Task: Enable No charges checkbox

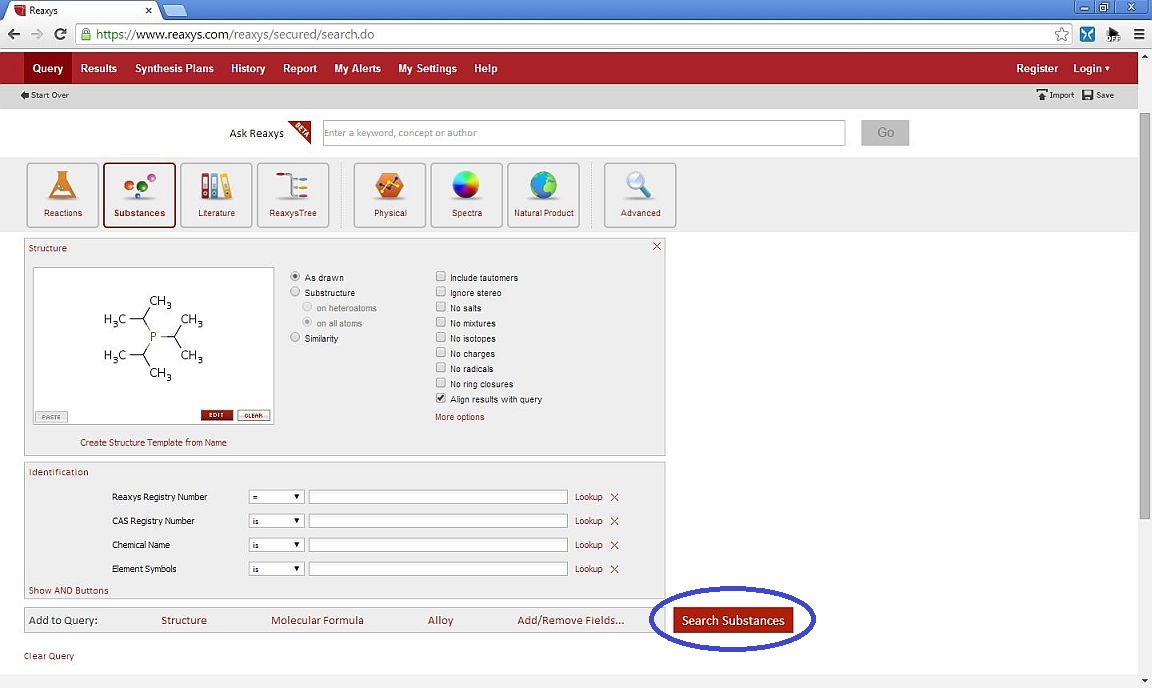Action: (441, 353)
